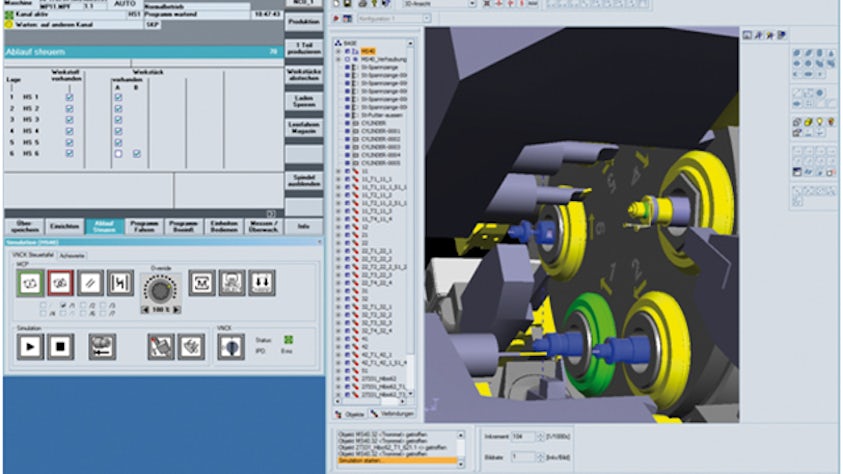Toggle Werkstück A checkbox for HS 1
This screenshot has width=843, height=474.
point(118,97)
